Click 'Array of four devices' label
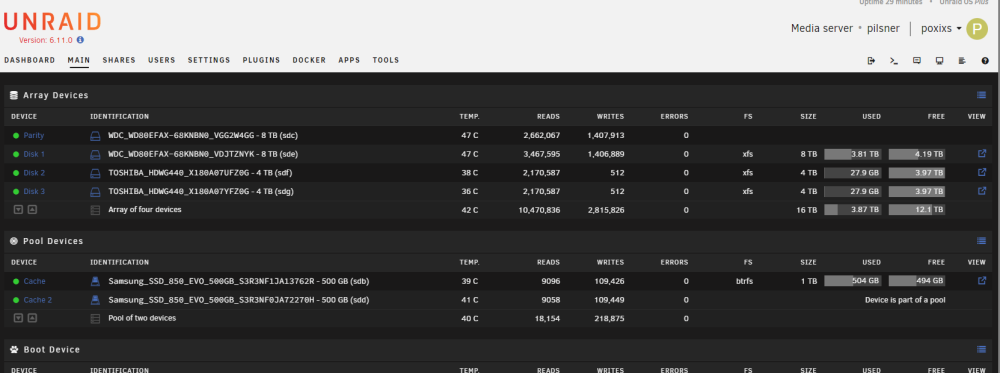1000x373 pixels. [145, 210]
